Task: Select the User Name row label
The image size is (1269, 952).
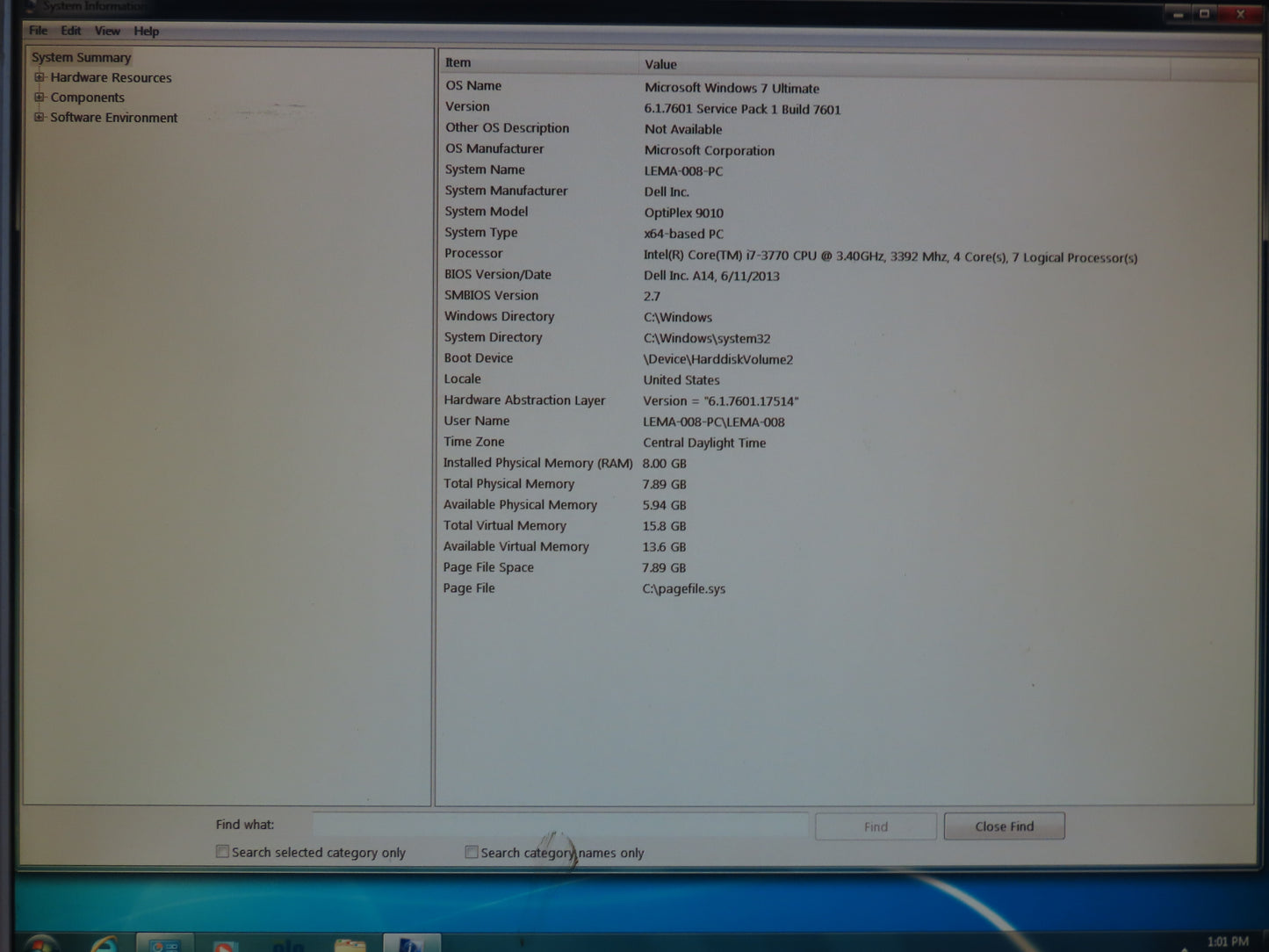Action: [476, 422]
